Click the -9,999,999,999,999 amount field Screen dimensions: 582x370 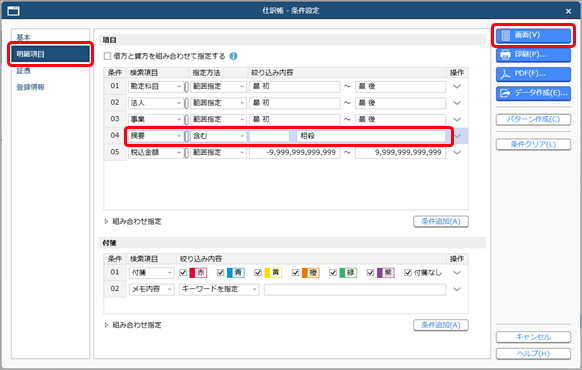coord(295,152)
